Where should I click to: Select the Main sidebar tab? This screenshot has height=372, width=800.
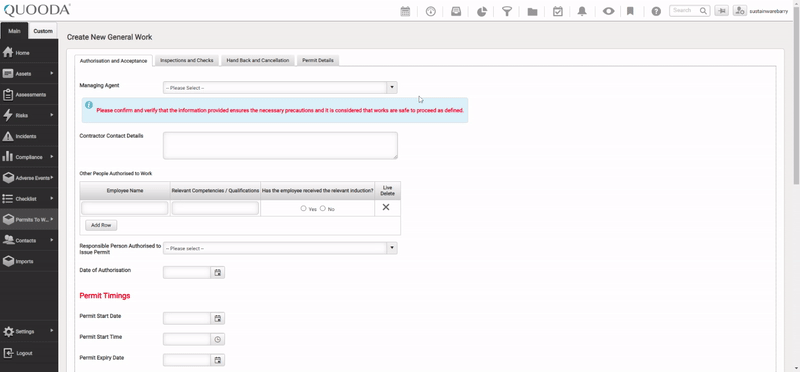pos(14,31)
